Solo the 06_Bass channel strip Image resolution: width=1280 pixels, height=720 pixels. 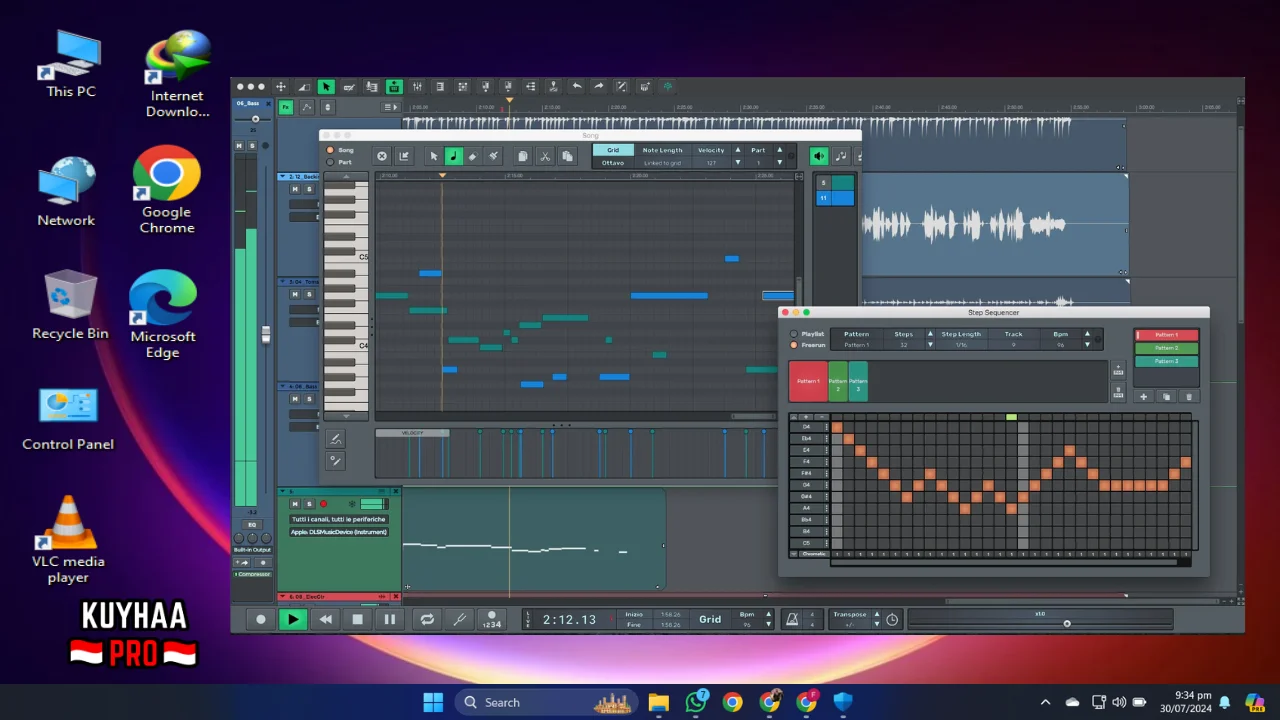click(252, 146)
